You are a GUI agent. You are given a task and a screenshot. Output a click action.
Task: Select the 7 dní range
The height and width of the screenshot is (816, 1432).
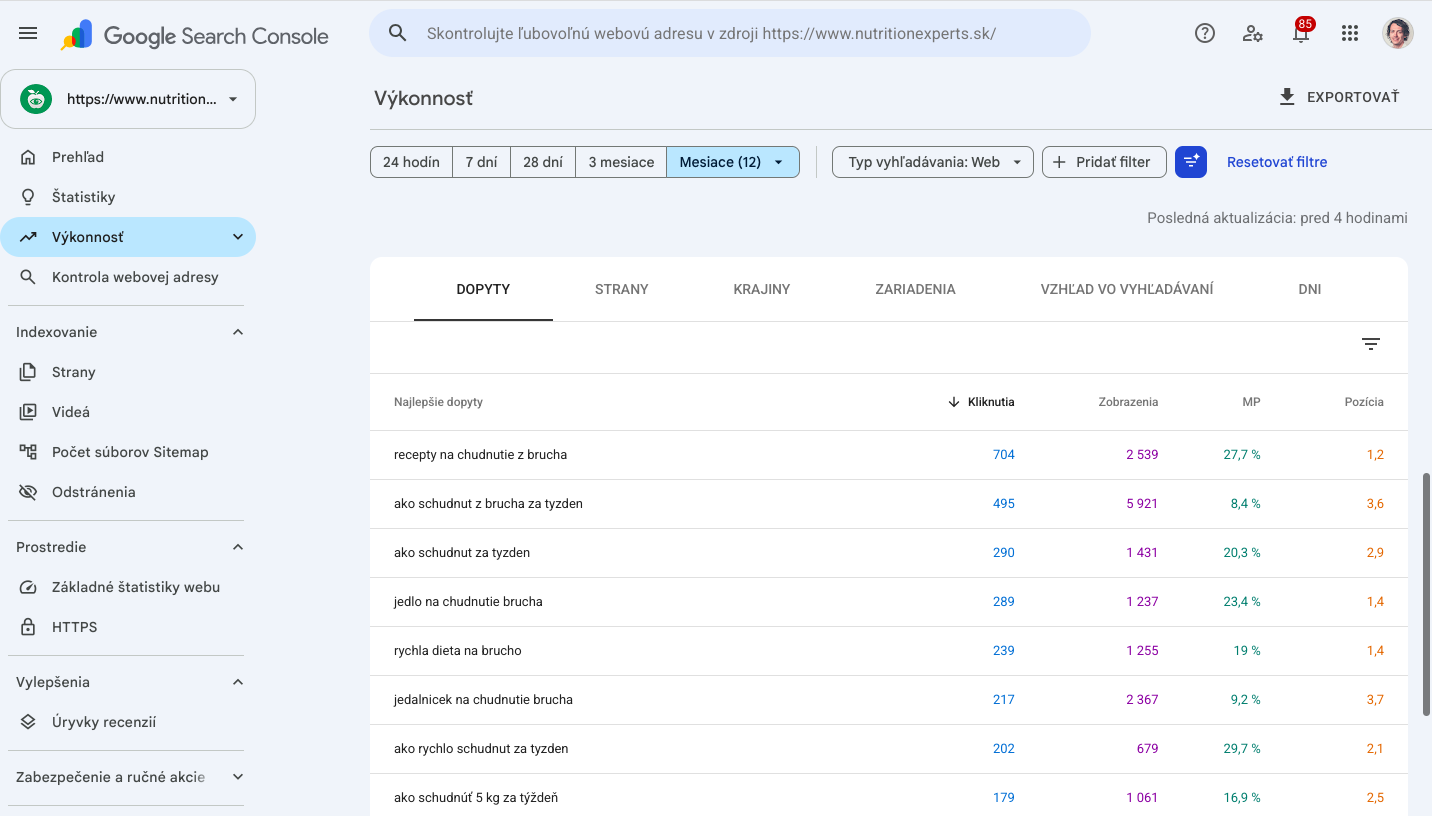pyautogui.click(x=481, y=162)
